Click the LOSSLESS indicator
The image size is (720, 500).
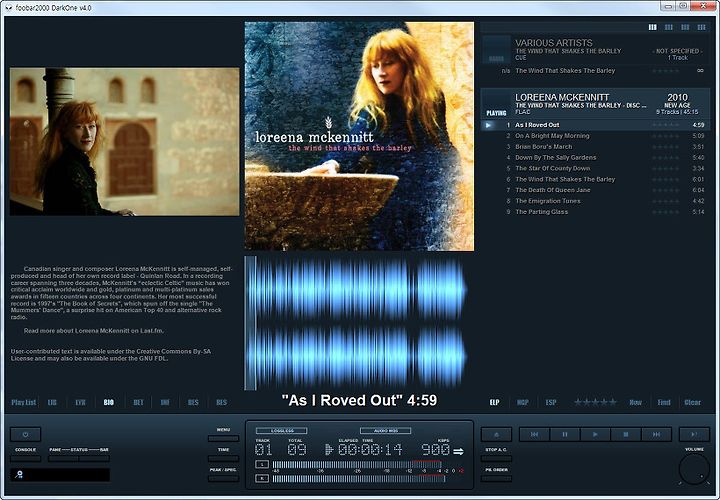coord(281,431)
